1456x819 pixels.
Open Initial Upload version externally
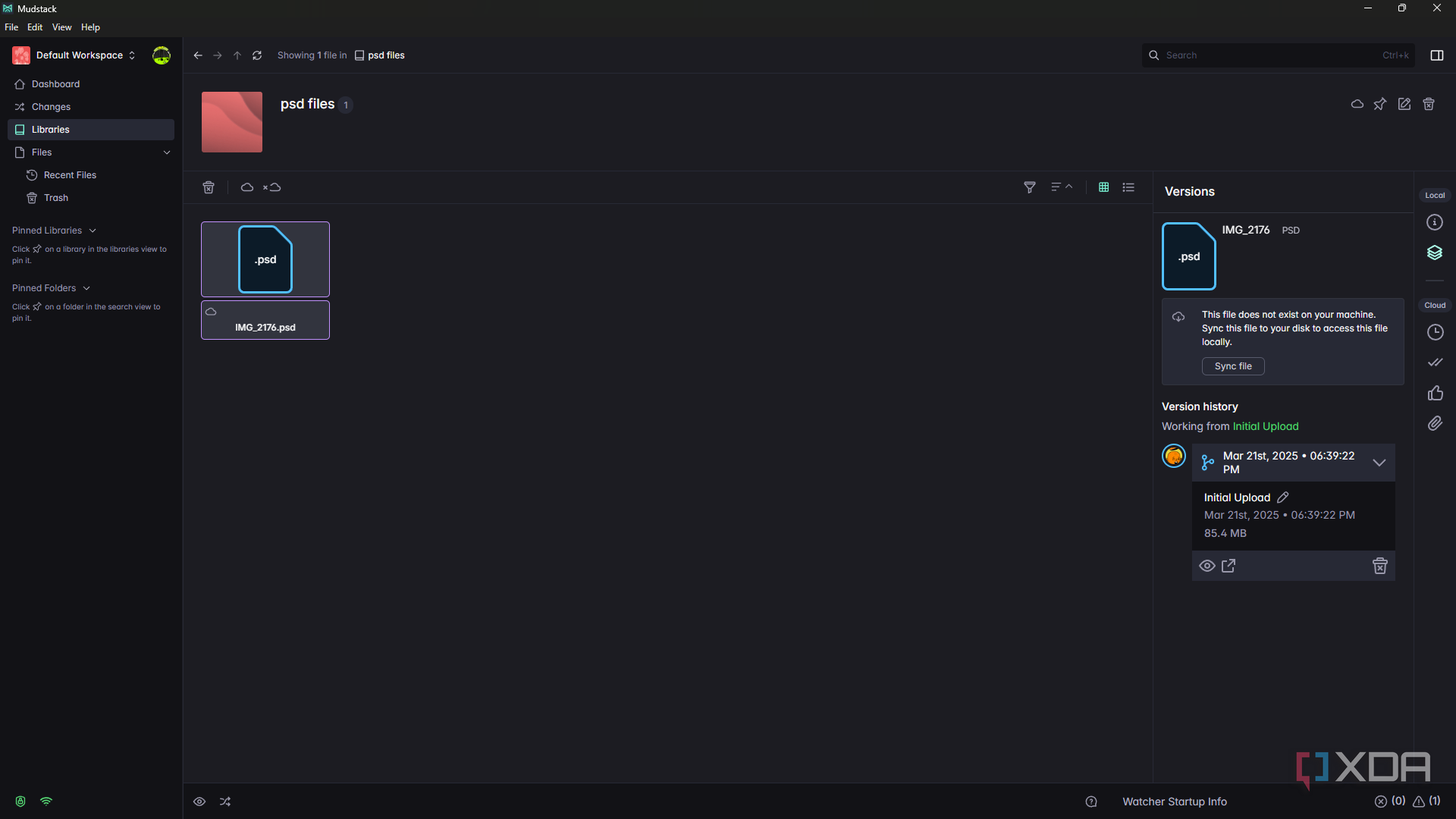[x=1228, y=566]
